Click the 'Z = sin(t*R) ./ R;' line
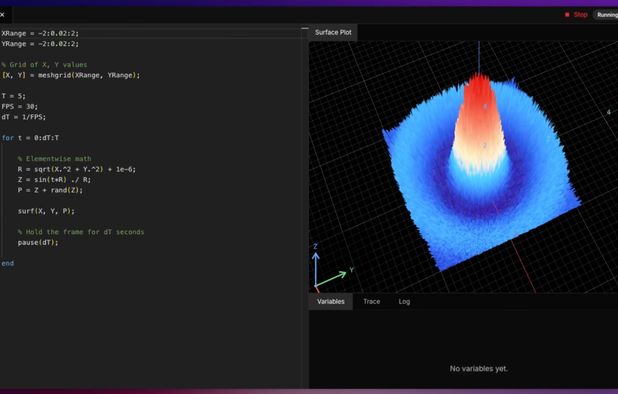The image size is (618, 394). (54, 180)
